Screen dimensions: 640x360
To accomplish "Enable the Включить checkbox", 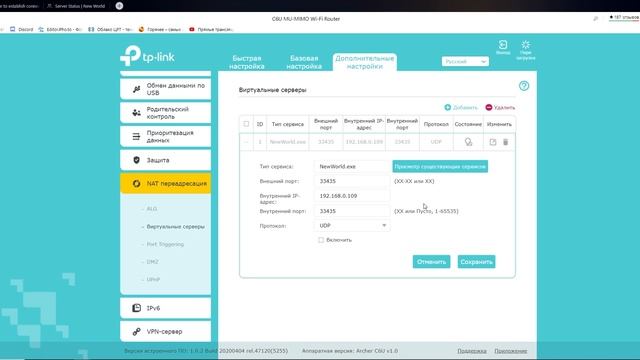I will tap(321, 240).
